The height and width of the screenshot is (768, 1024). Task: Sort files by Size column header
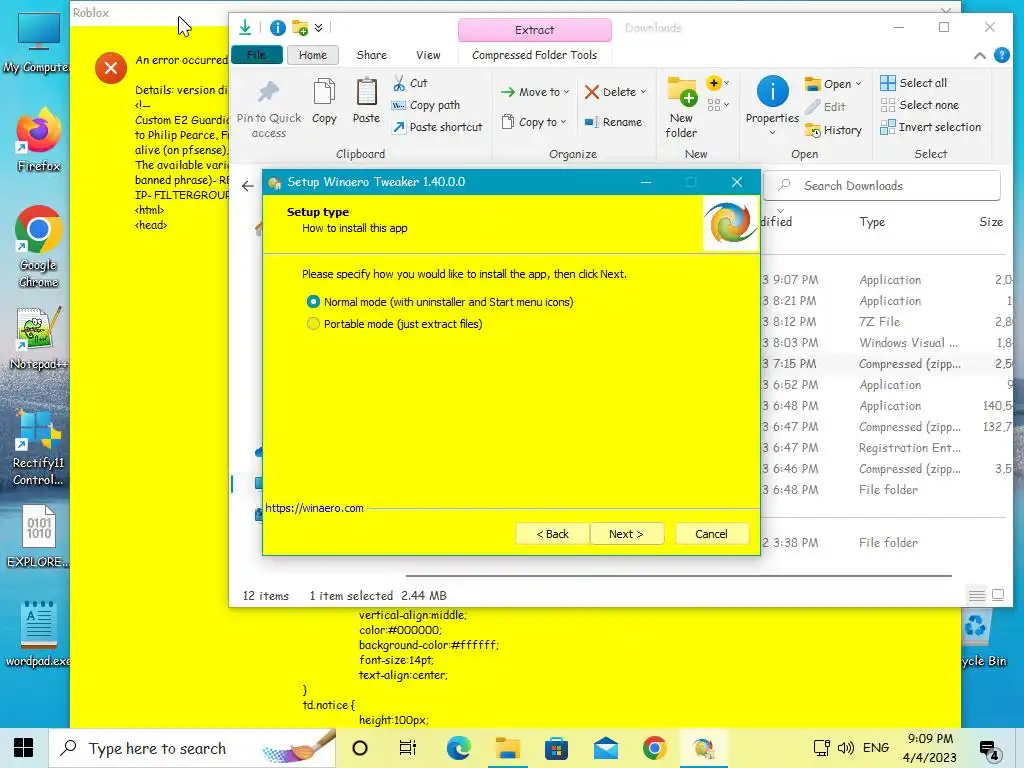pos(991,222)
